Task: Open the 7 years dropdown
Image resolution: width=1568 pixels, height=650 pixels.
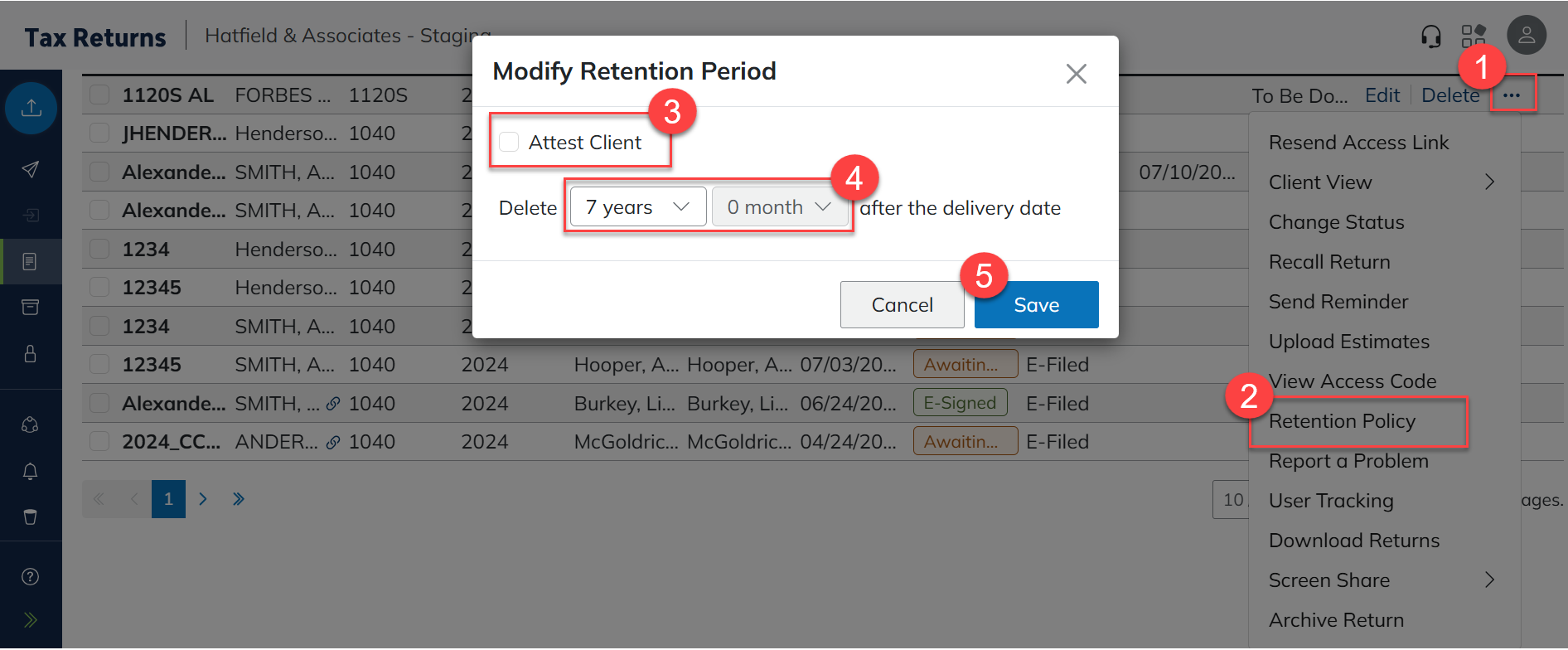Action: coord(637,207)
